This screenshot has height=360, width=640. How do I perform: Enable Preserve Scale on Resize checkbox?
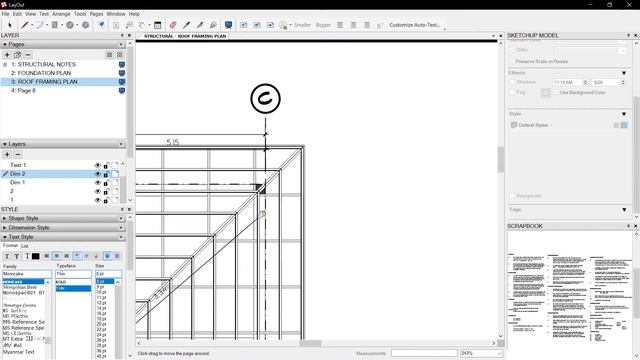click(512, 61)
